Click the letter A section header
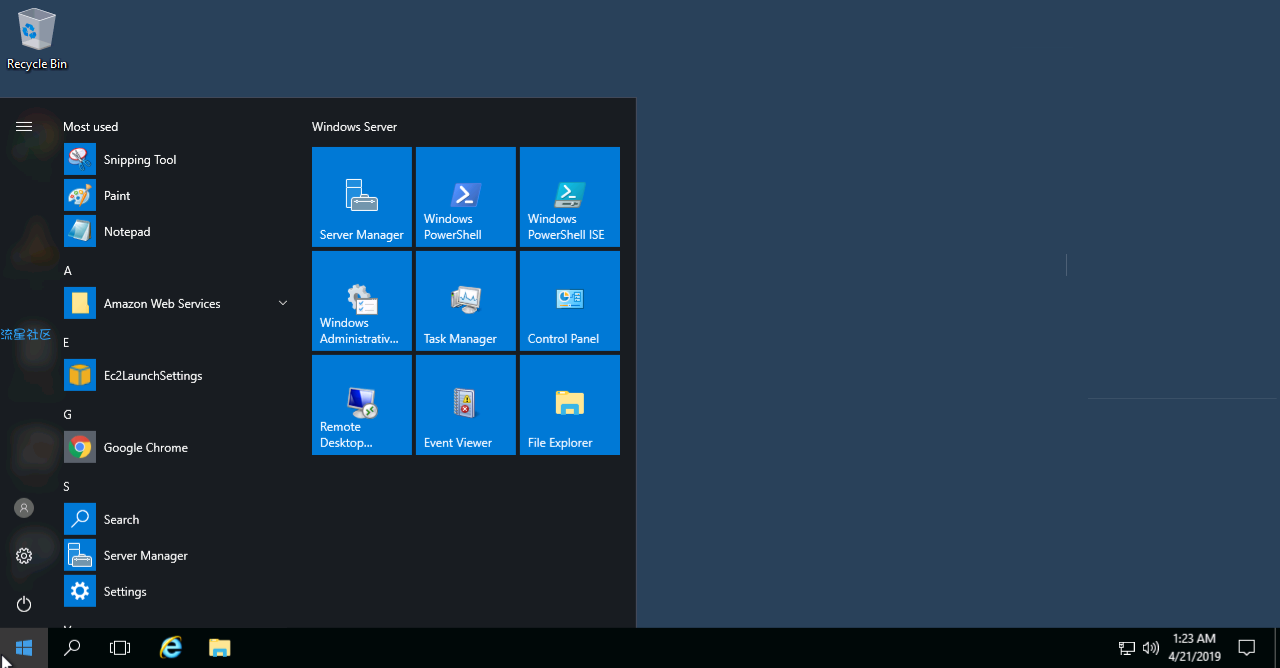 [x=67, y=271]
